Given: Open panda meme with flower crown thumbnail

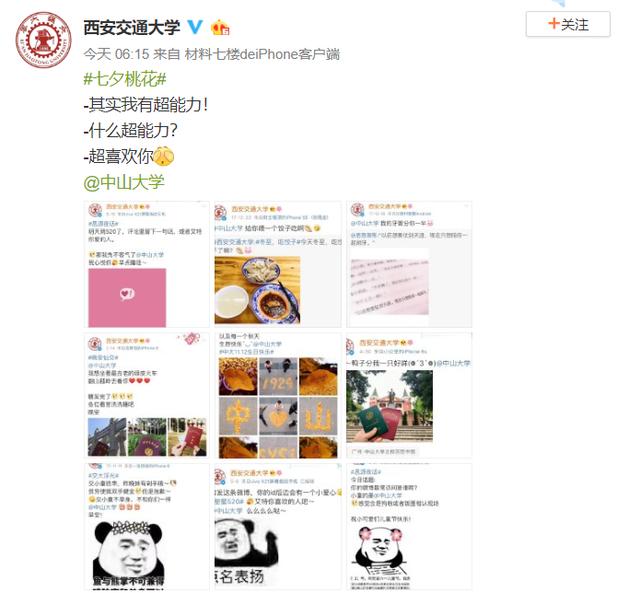Looking at the screenshot, I should (x=147, y=526).
